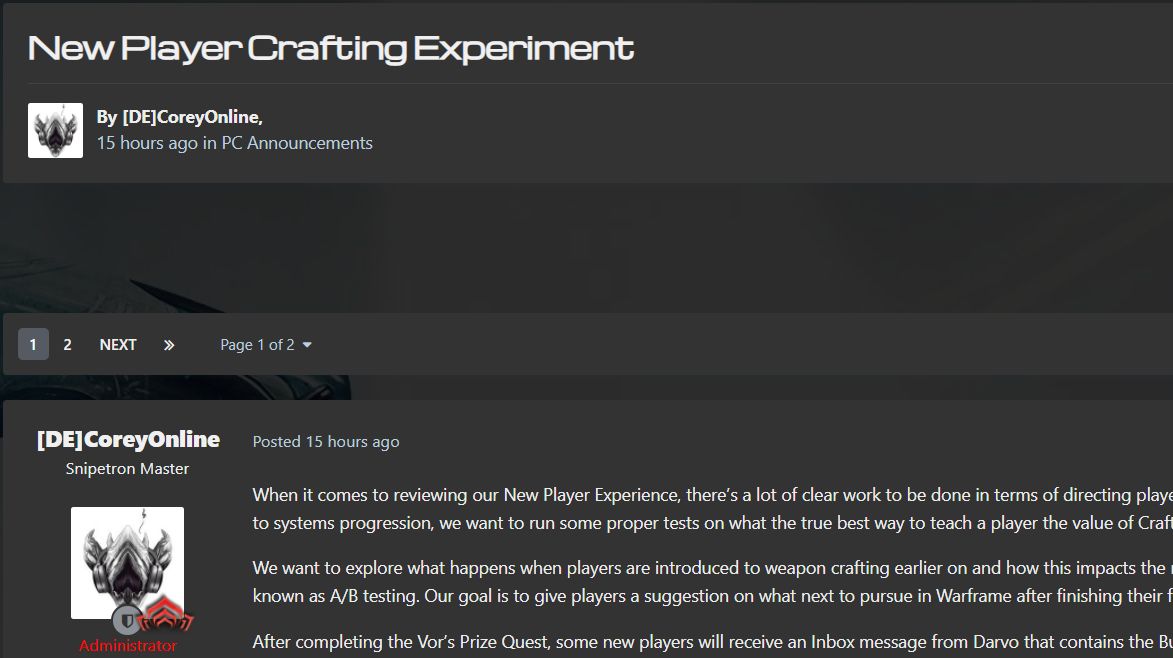Screen dimensions: 1173x658
Task: Click the caret arrow beside 'Page 1 of 2'
Action: (307, 345)
